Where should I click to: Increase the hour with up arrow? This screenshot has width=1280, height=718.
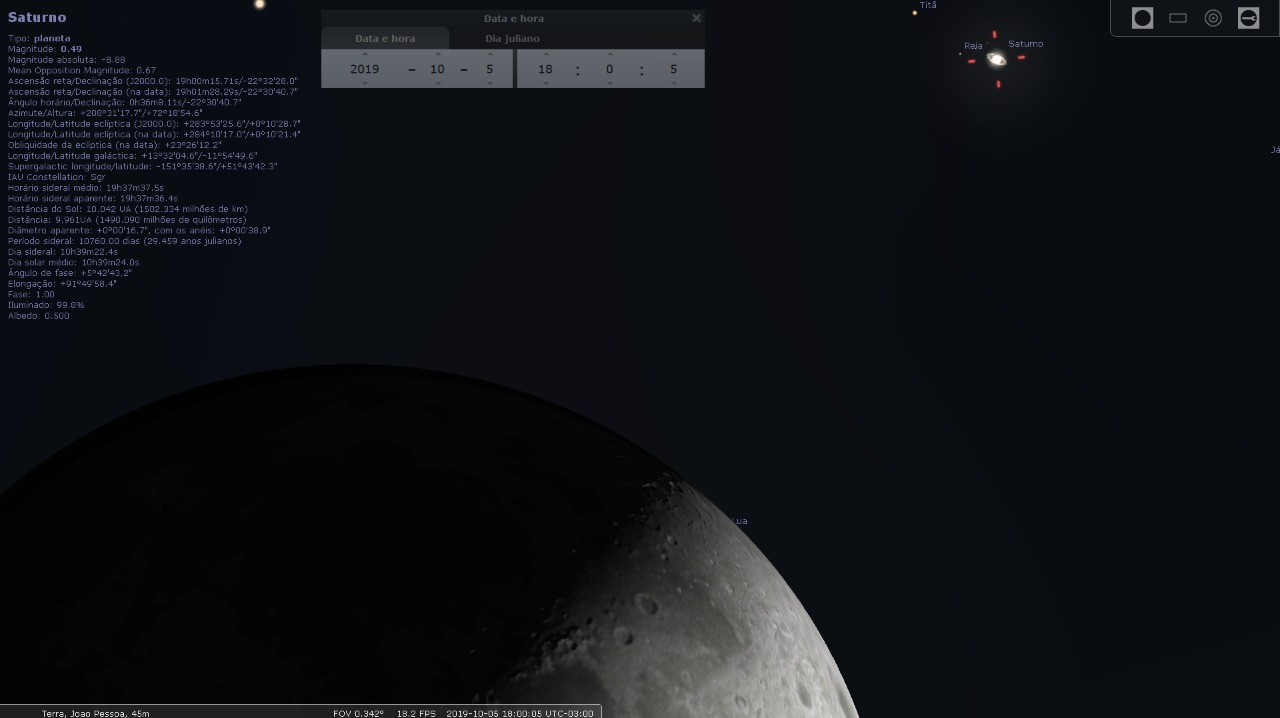[x=545, y=54]
